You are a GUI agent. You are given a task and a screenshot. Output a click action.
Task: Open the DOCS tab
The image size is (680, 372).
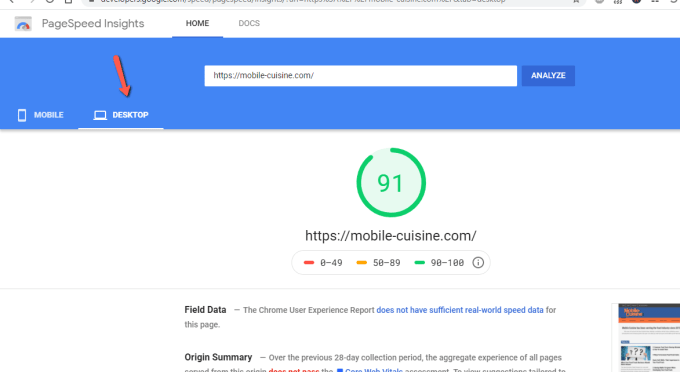point(249,23)
